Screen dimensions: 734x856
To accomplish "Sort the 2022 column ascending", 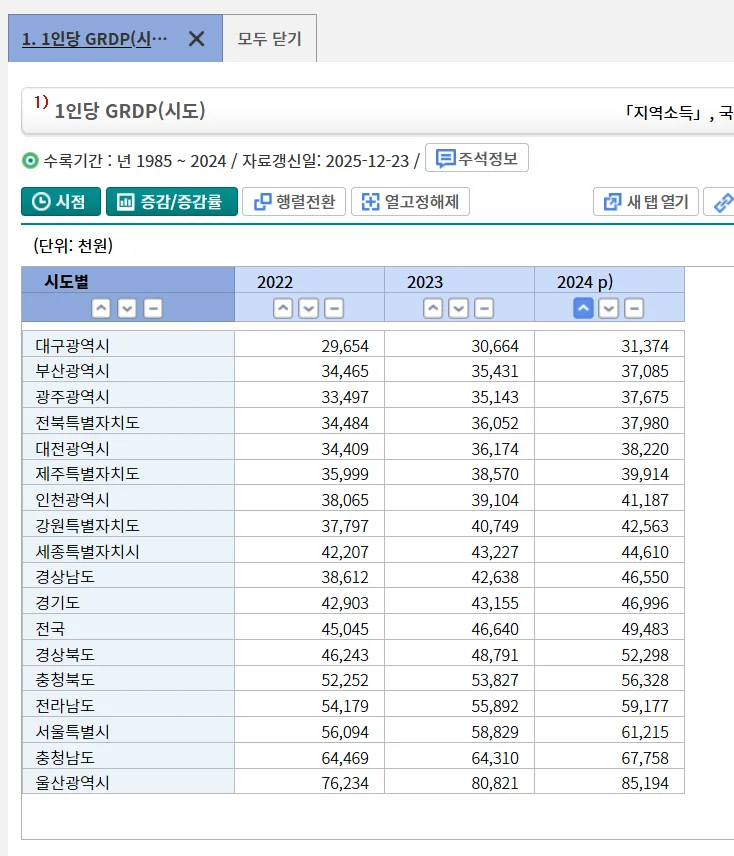I will [x=283, y=308].
